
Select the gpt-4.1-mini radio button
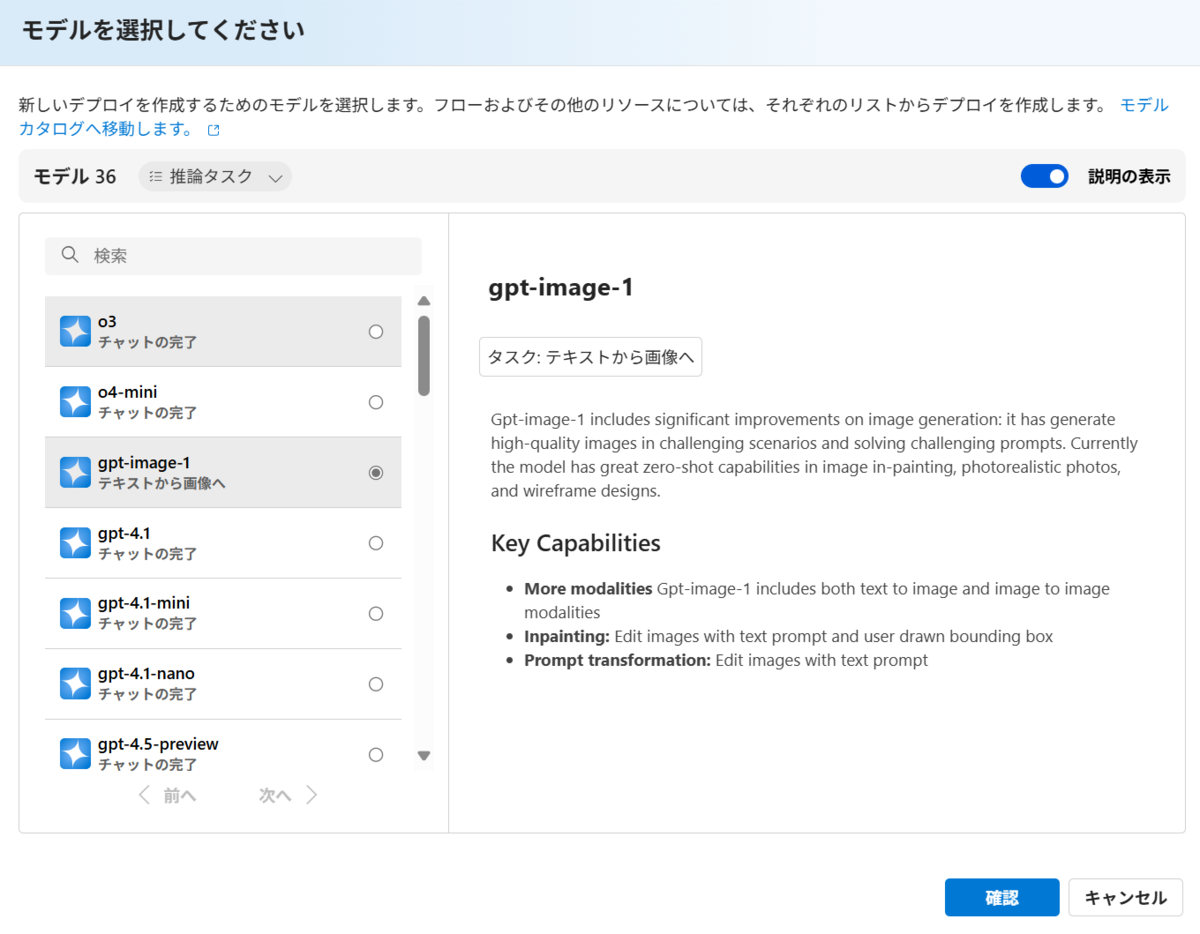tap(376, 614)
